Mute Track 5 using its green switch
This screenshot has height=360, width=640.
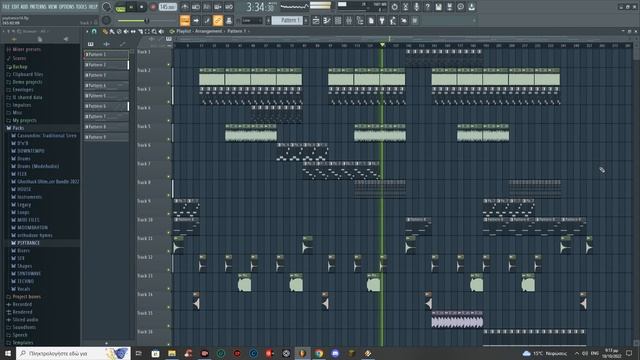(x=169, y=139)
